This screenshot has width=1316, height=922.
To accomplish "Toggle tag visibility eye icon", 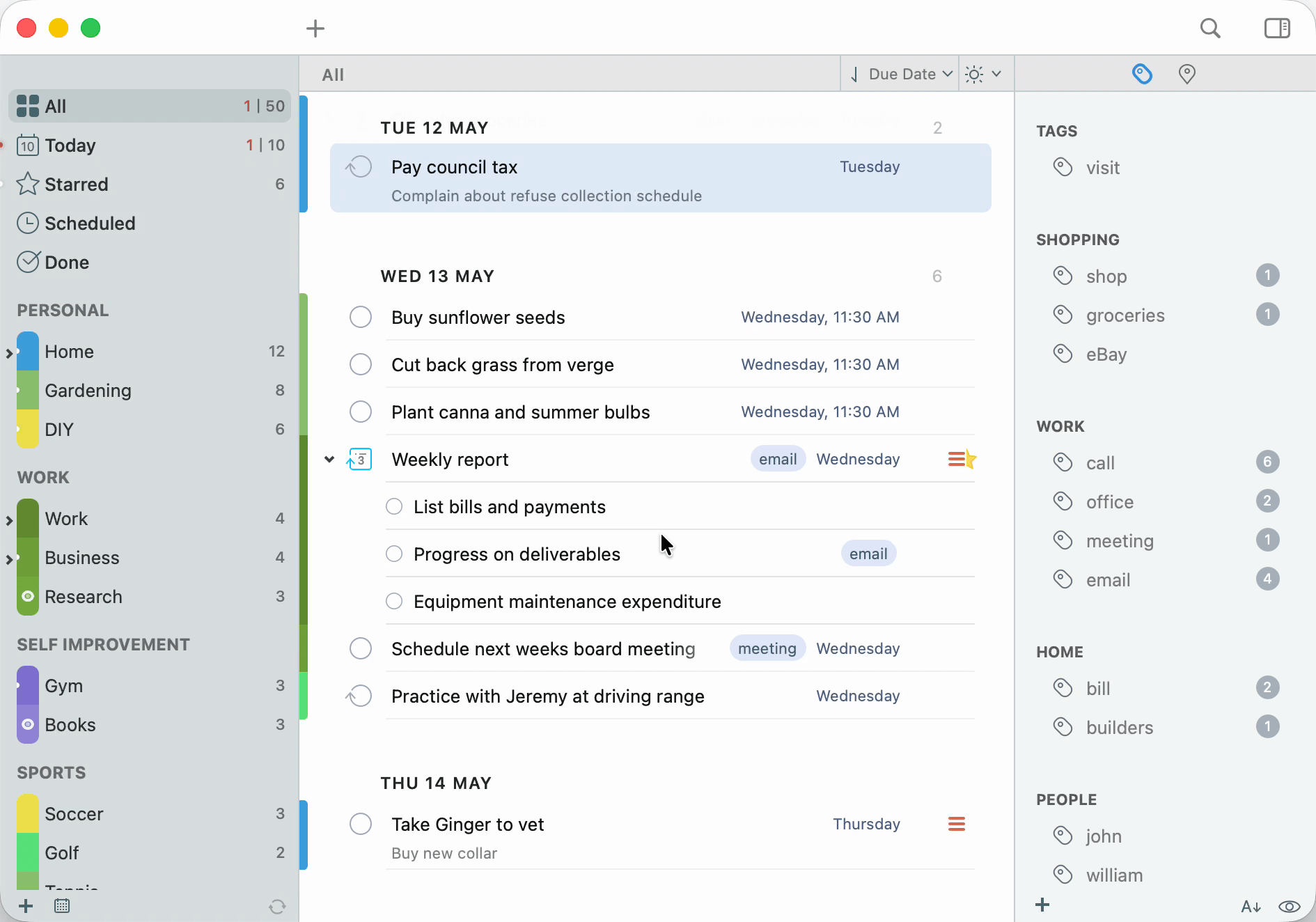I will pyautogui.click(x=1290, y=906).
